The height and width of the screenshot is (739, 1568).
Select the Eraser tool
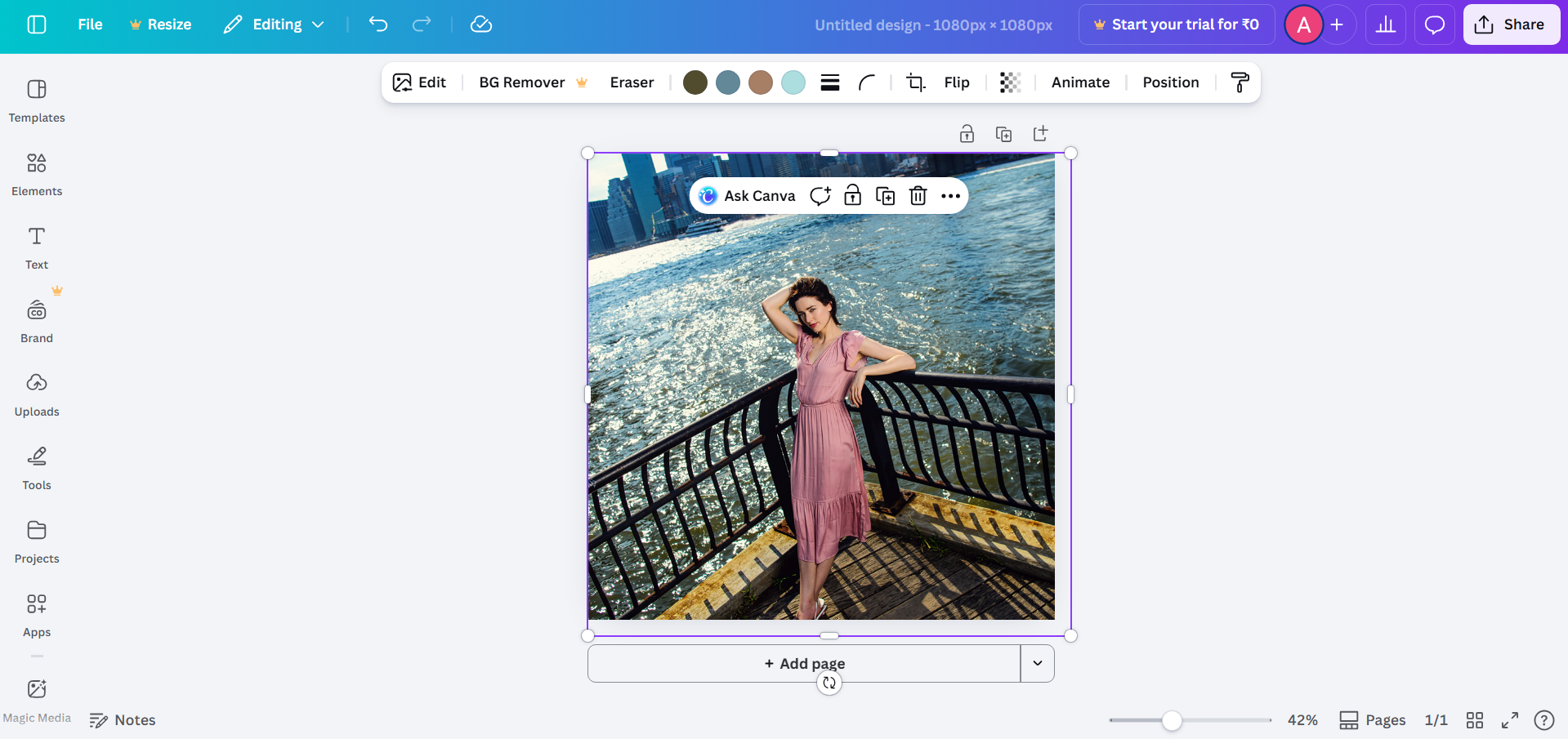[x=631, y=82]
